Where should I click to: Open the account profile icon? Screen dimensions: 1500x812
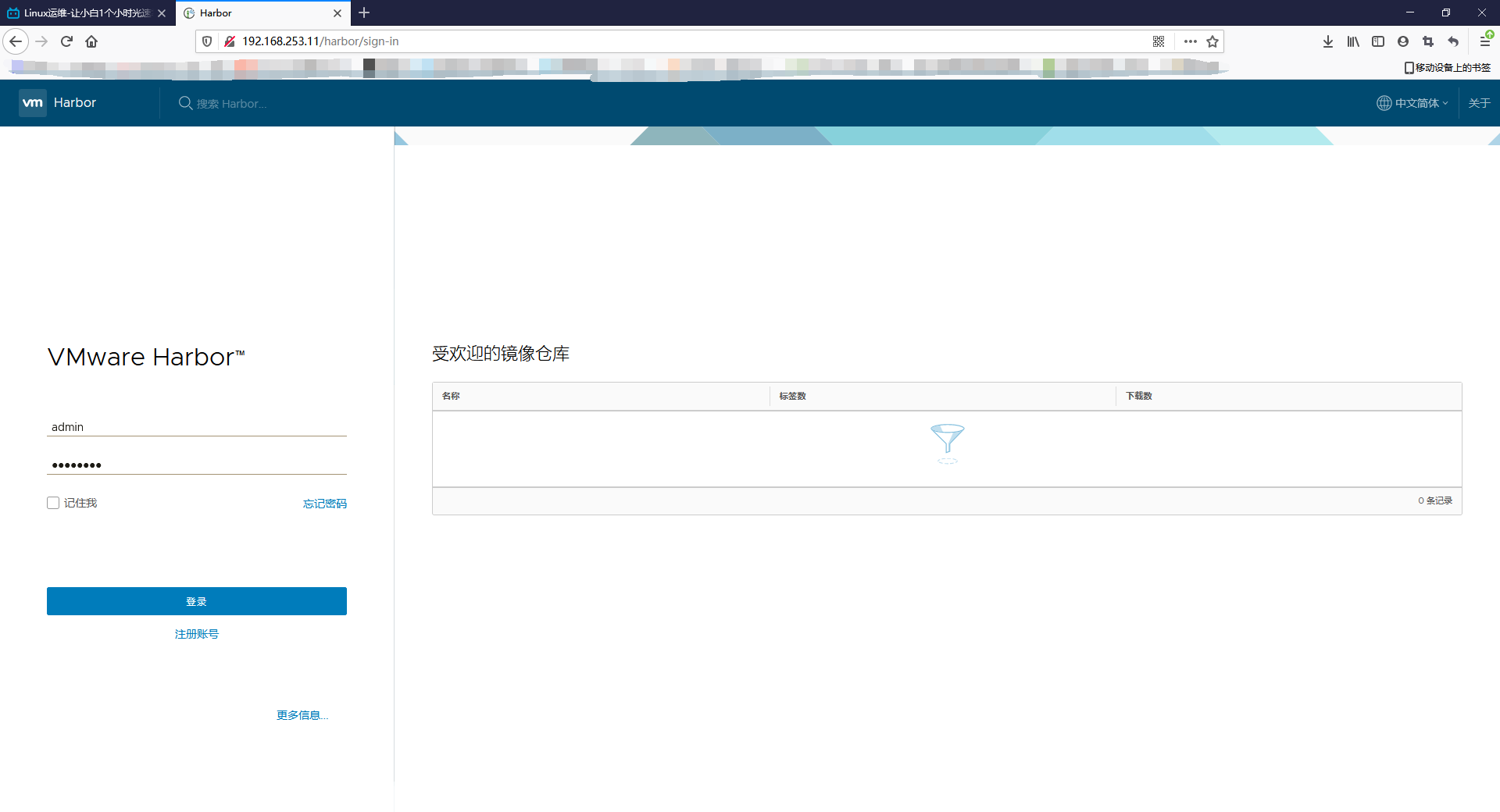coord(1403,41)
